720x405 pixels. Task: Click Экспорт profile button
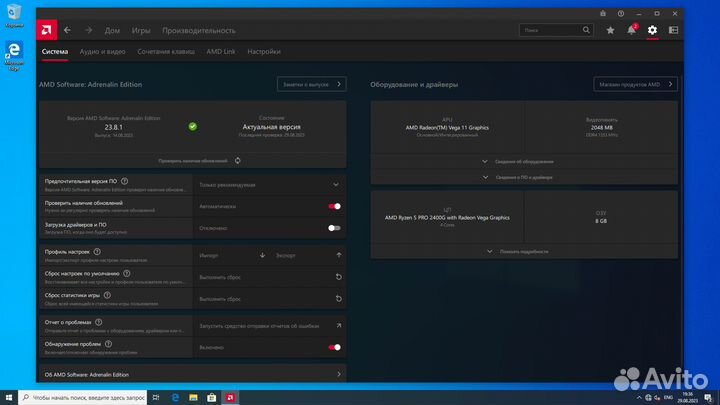[x=309, y=255]
